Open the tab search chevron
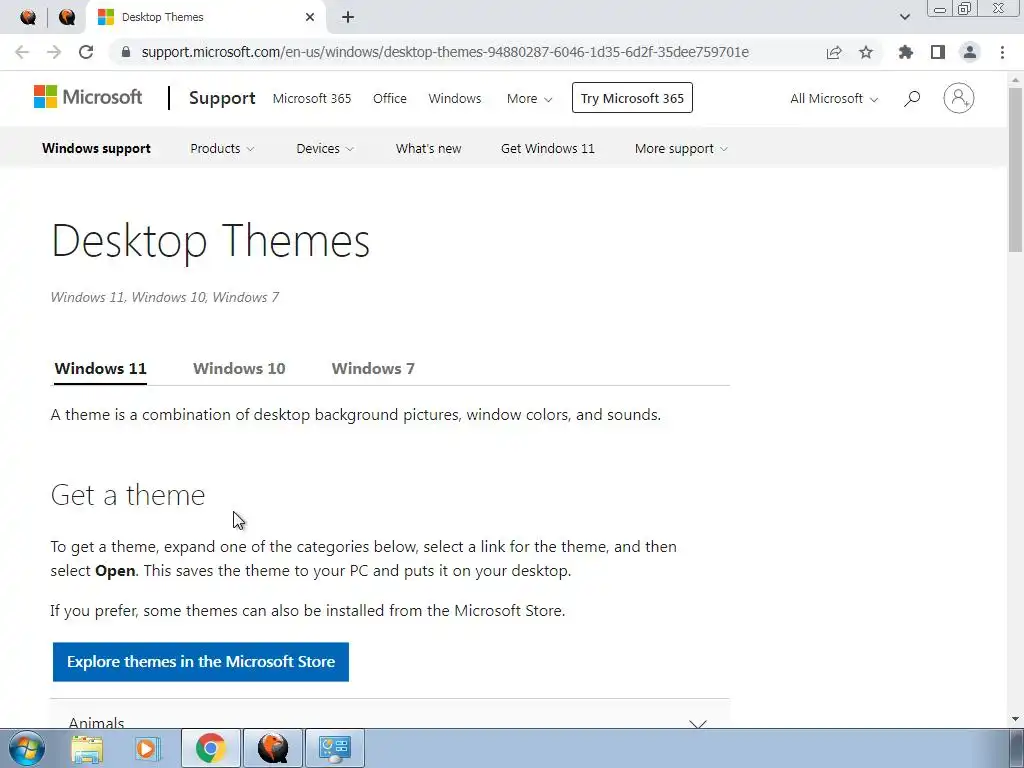The height and width of the screenshot is (768, 1024). [x=904, y=17]
